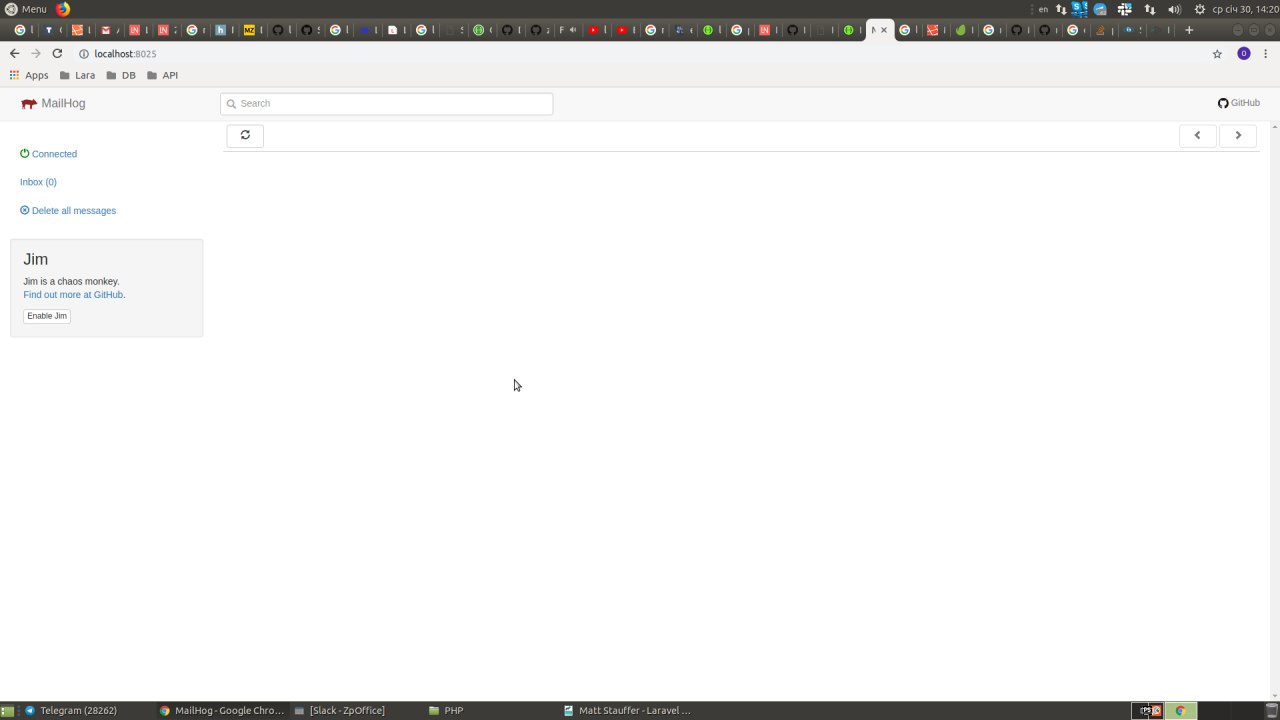Click the vertical page scrollbar

click(x=1275, y=410)
